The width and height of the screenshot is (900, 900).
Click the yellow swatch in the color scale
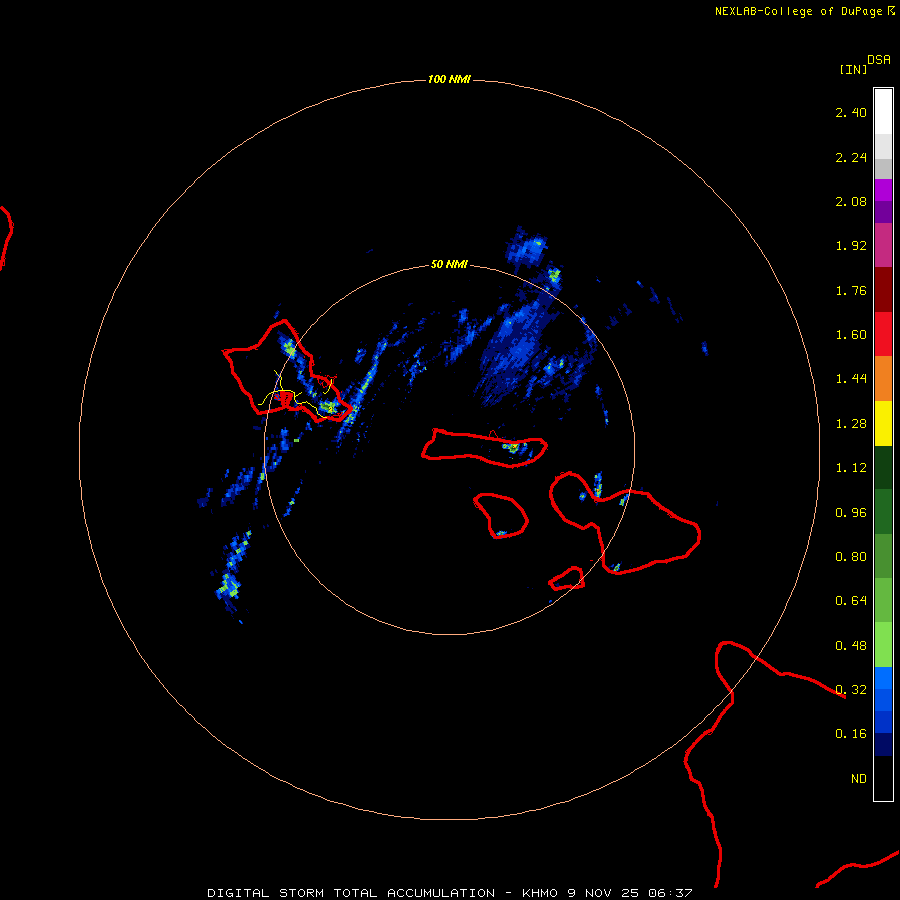point(883,424)
